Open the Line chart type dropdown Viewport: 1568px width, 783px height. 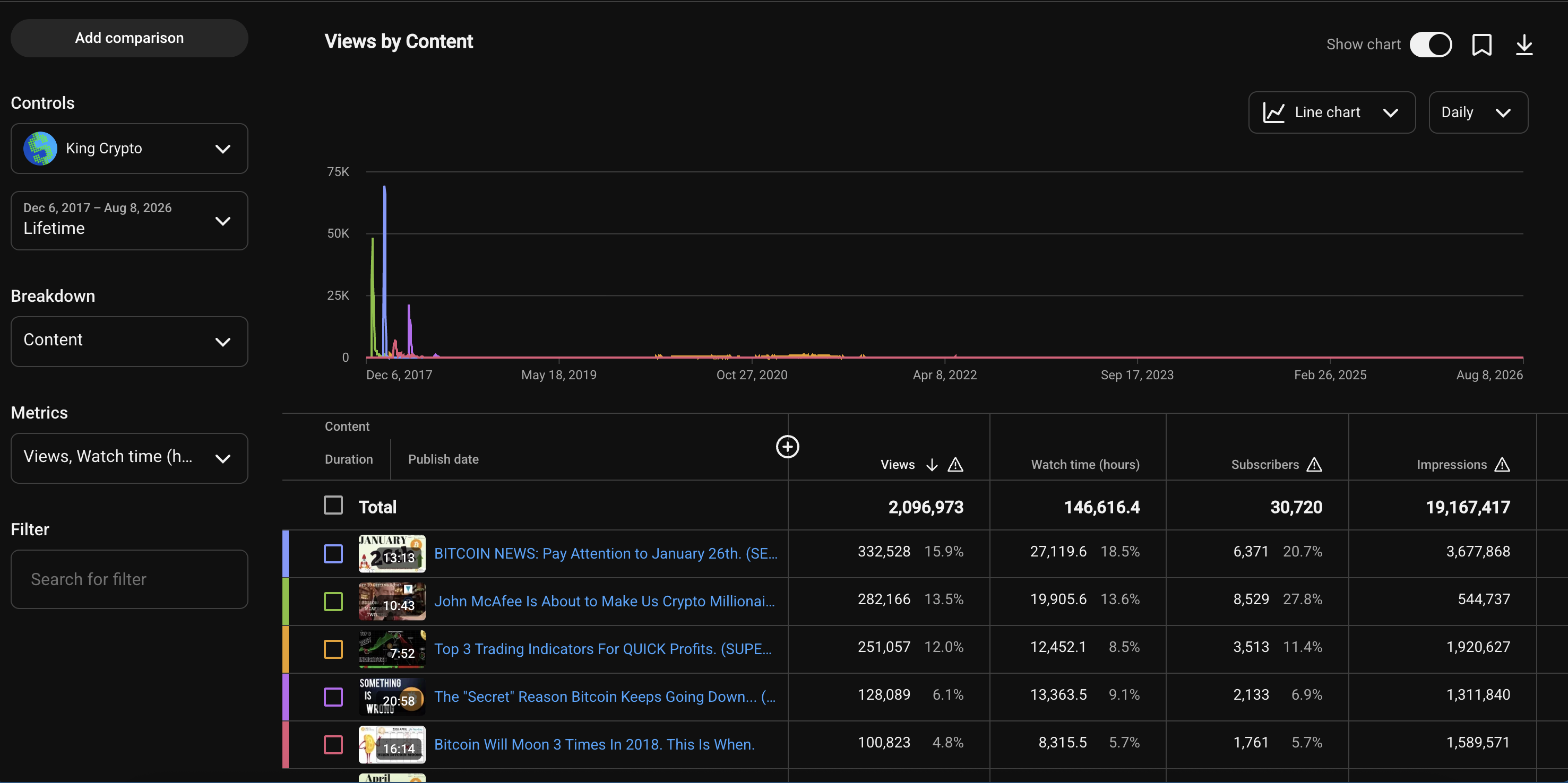[1332, 112]
